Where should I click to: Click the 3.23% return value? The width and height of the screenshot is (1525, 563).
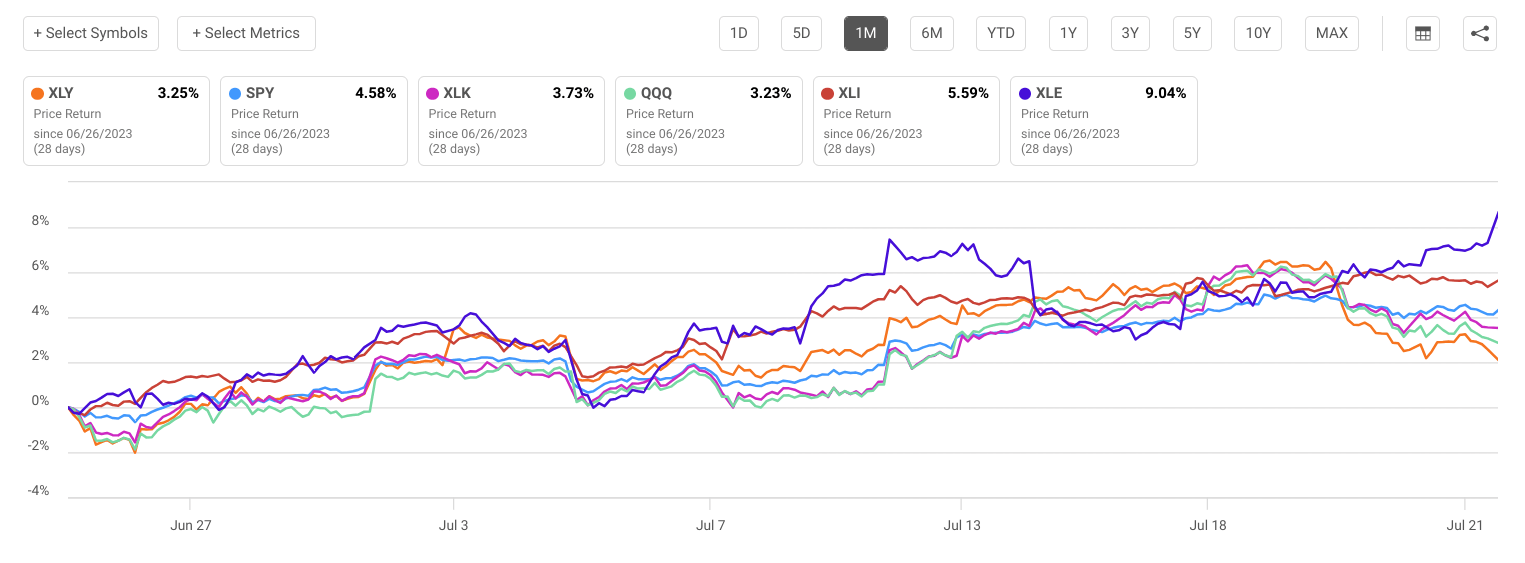(771, 93)
